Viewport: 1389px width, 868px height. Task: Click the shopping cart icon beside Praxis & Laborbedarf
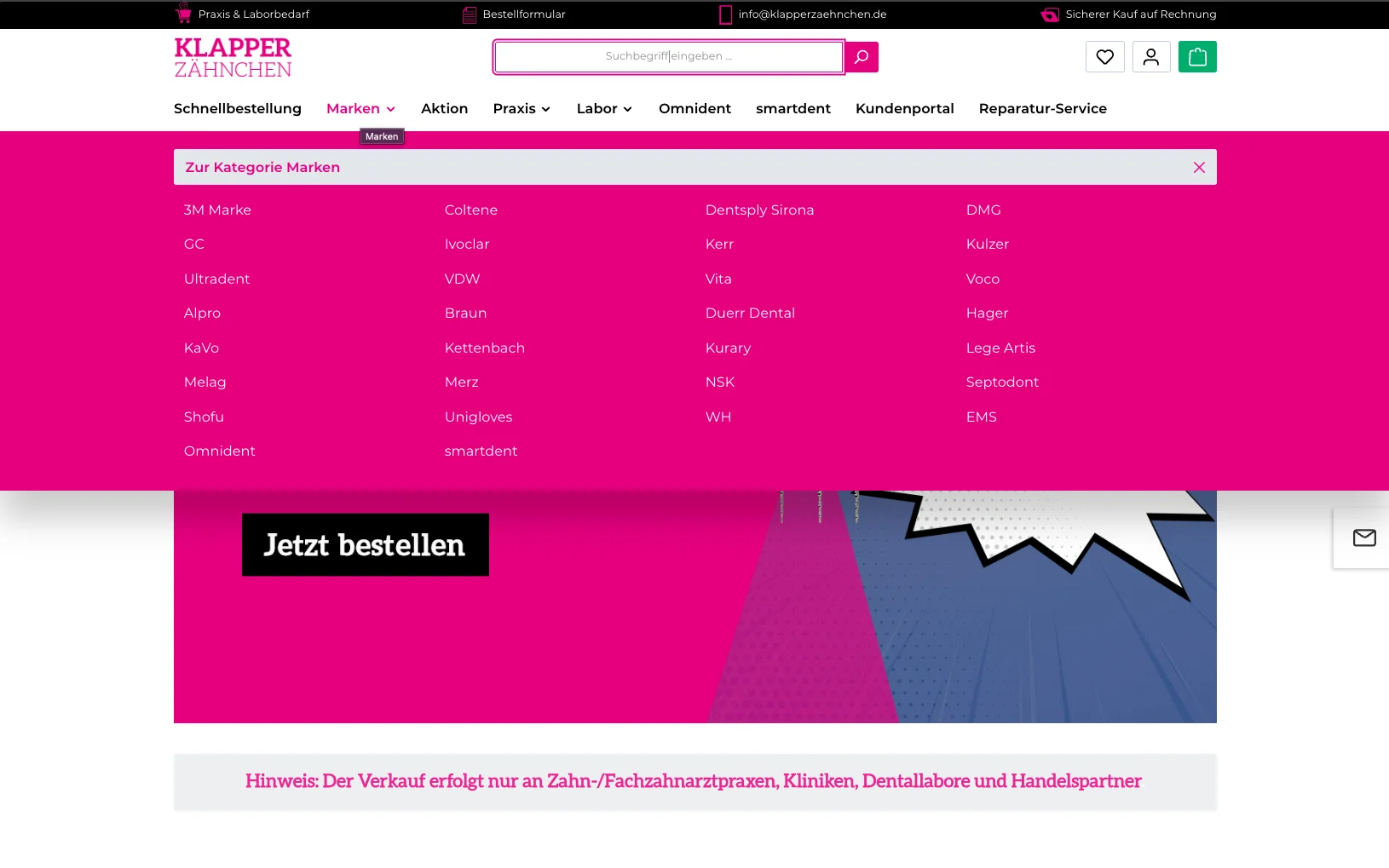[x=183, y=14]
